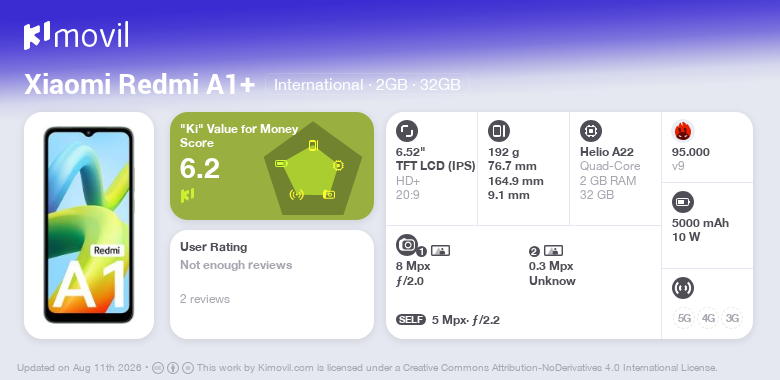
Task: Click the Creative Commons CC icon
Action: click(158, 368)
